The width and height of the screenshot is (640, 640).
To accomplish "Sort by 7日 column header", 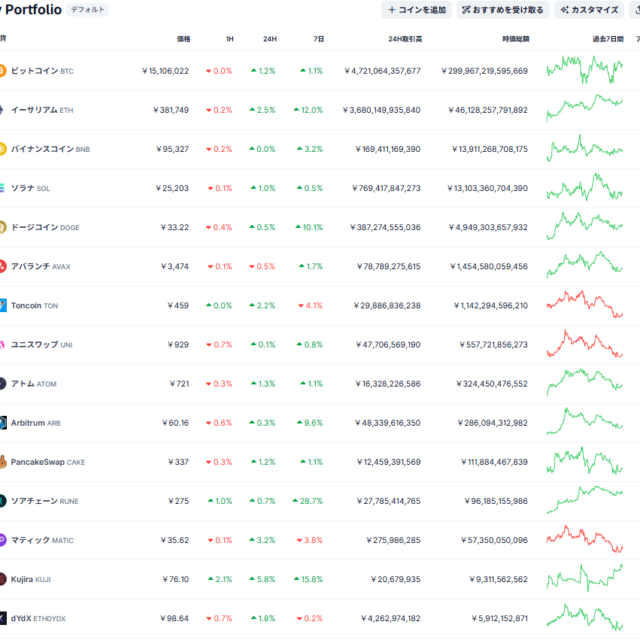I will tap(319, 39).
